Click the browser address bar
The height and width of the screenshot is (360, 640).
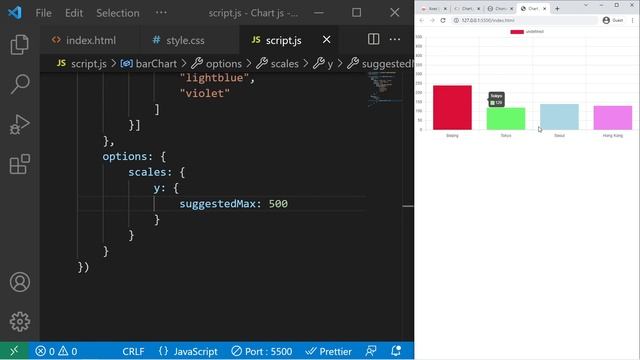tap(524, 20)
